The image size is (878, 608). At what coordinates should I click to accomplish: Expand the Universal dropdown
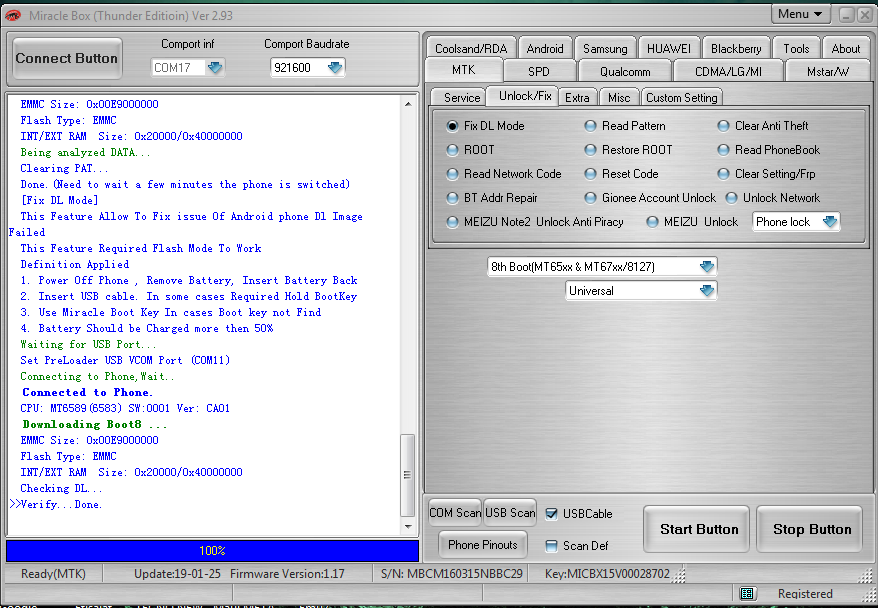pos(707,291)
